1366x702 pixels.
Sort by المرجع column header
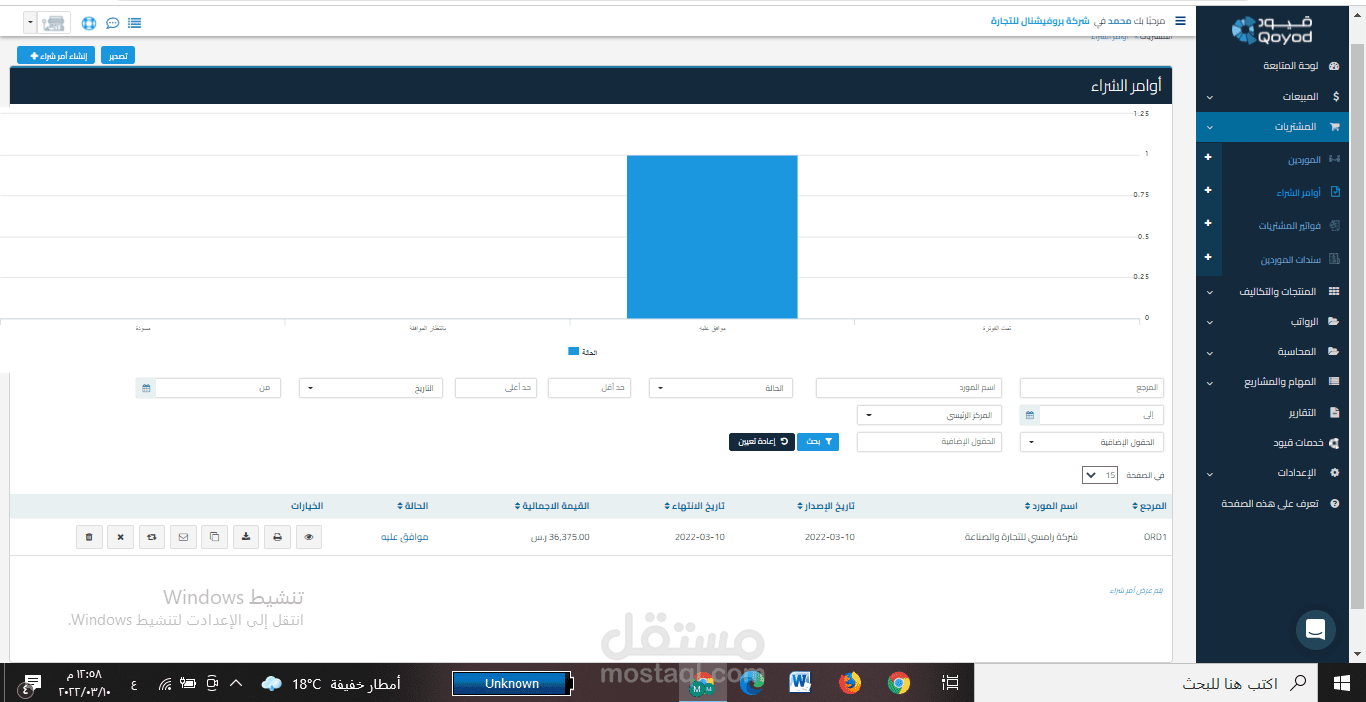click(1151, 506)
